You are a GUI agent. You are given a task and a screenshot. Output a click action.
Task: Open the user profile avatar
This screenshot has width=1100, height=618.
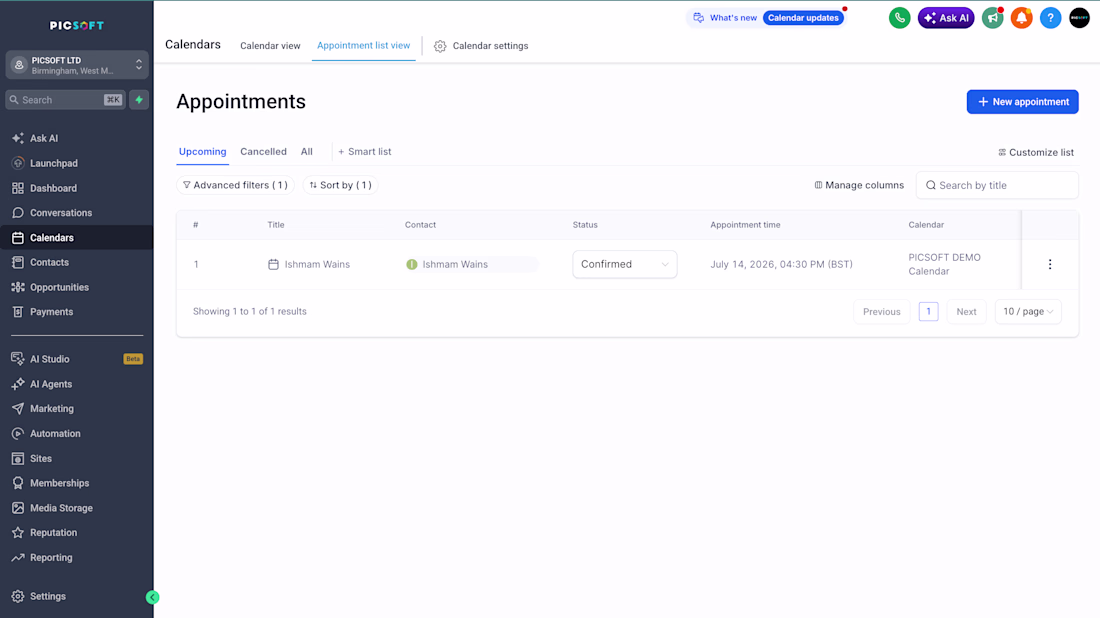tap(1079, 18)
